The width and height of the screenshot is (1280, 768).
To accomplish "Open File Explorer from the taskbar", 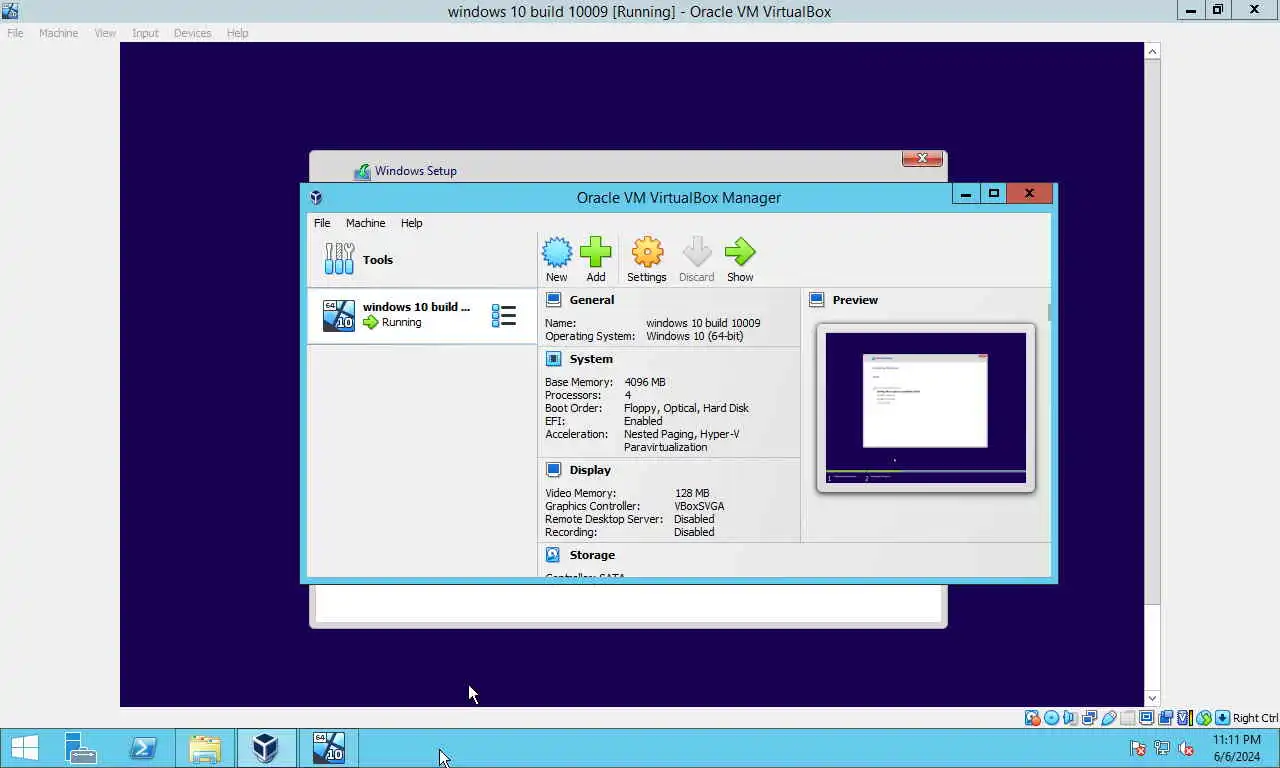I will tap(205, 748).
